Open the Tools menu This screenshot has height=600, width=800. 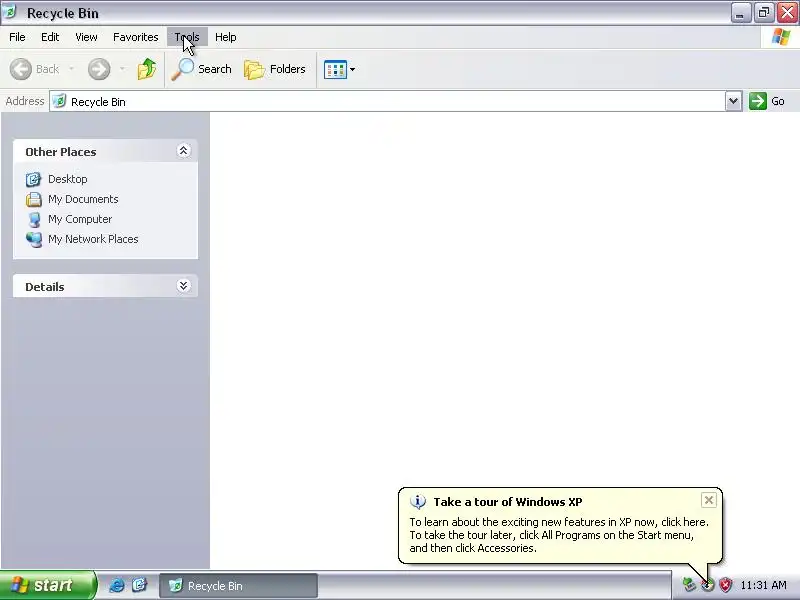tap(187, 37)
